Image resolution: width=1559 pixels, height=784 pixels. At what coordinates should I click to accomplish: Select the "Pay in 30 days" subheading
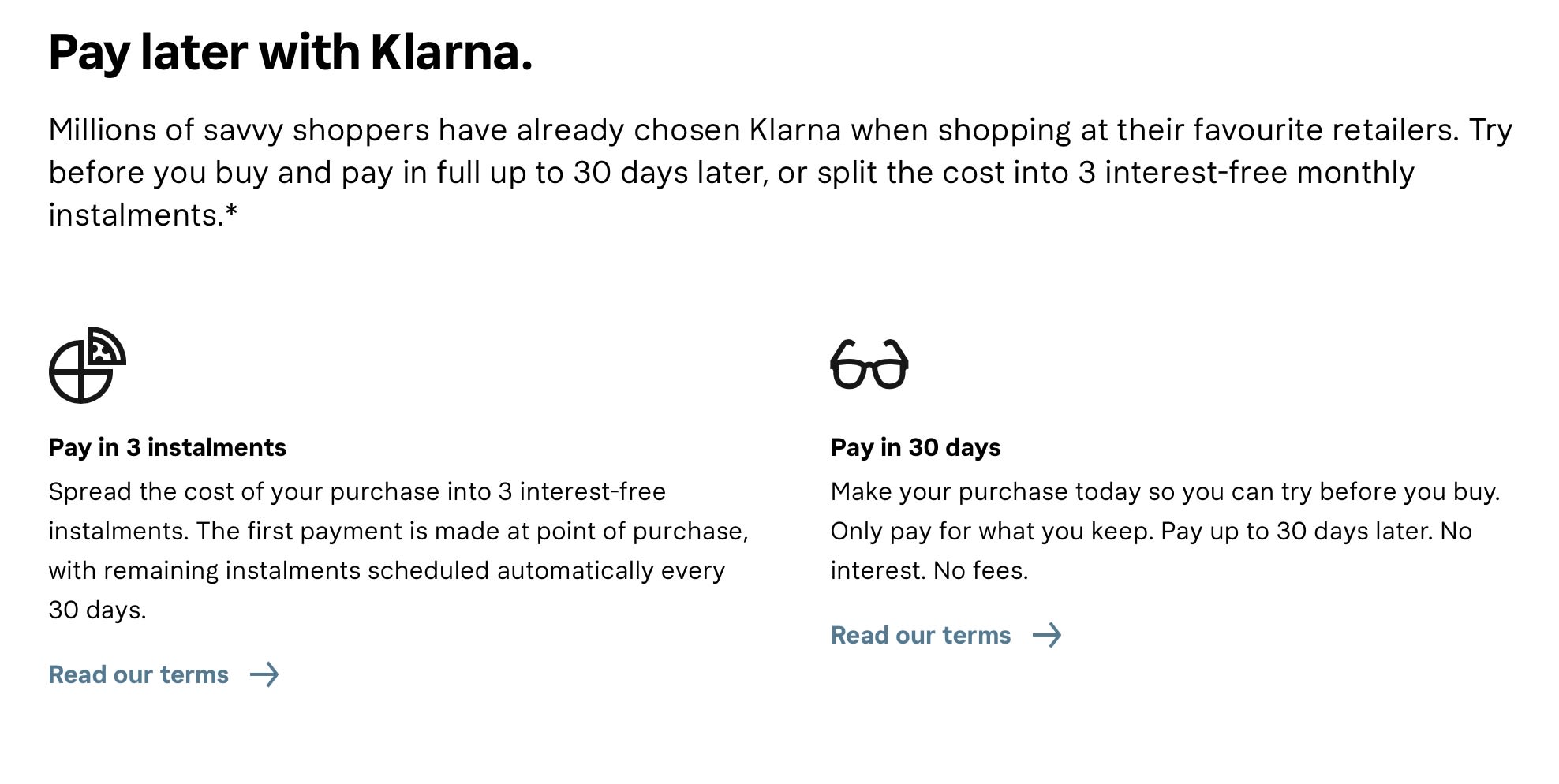pyautogui.click(x=915, y=447)
